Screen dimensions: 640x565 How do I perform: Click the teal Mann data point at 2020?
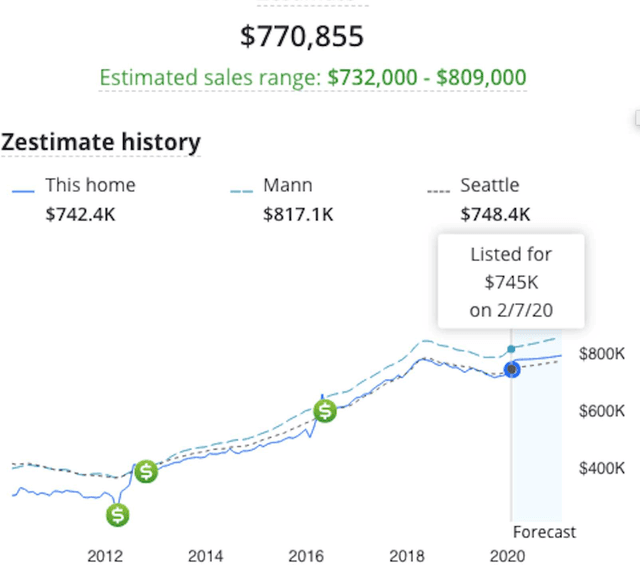tap(512, 349)
